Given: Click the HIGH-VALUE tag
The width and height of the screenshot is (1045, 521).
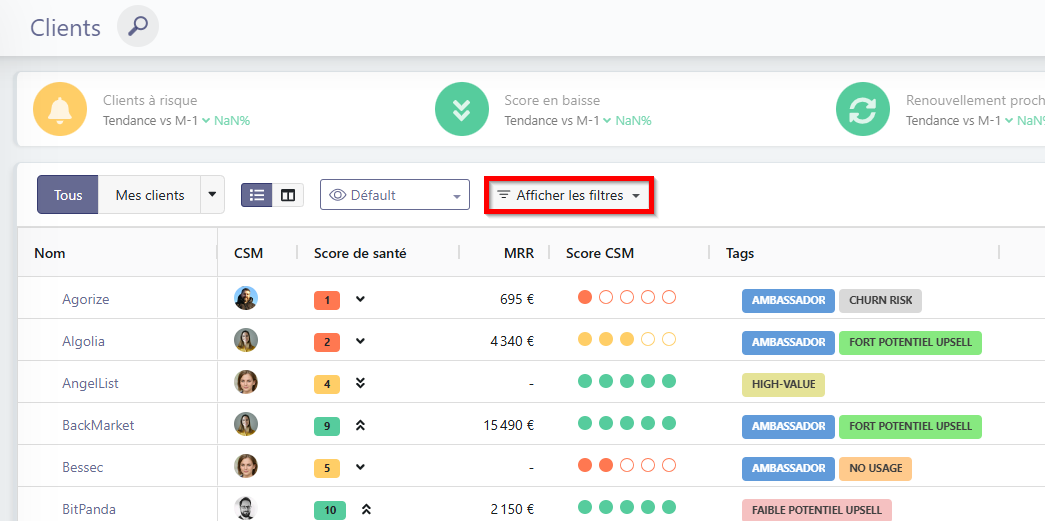Looking at the screenshot, I should tap(783, 384).
